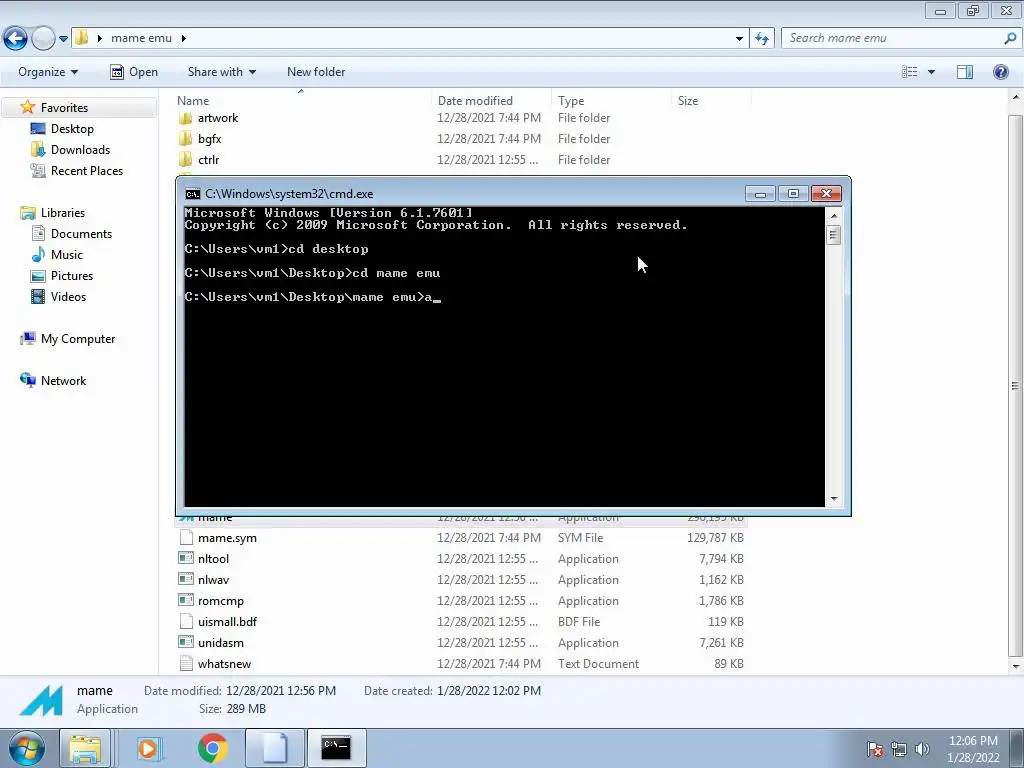Open Explorer help with question mark icon

(1000, 72)
